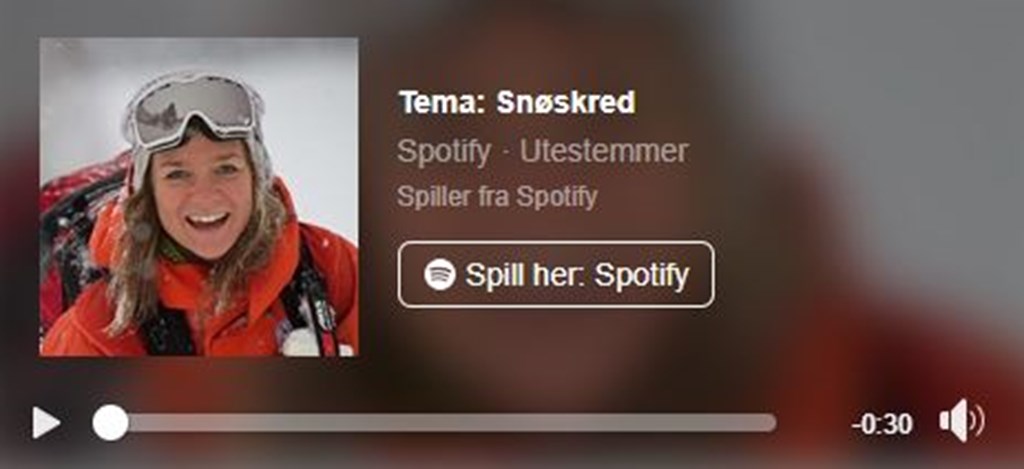This screenshot has height=469, width=1024.
Task: Click the ski goggles in cover photo
Action: [193, 110]
